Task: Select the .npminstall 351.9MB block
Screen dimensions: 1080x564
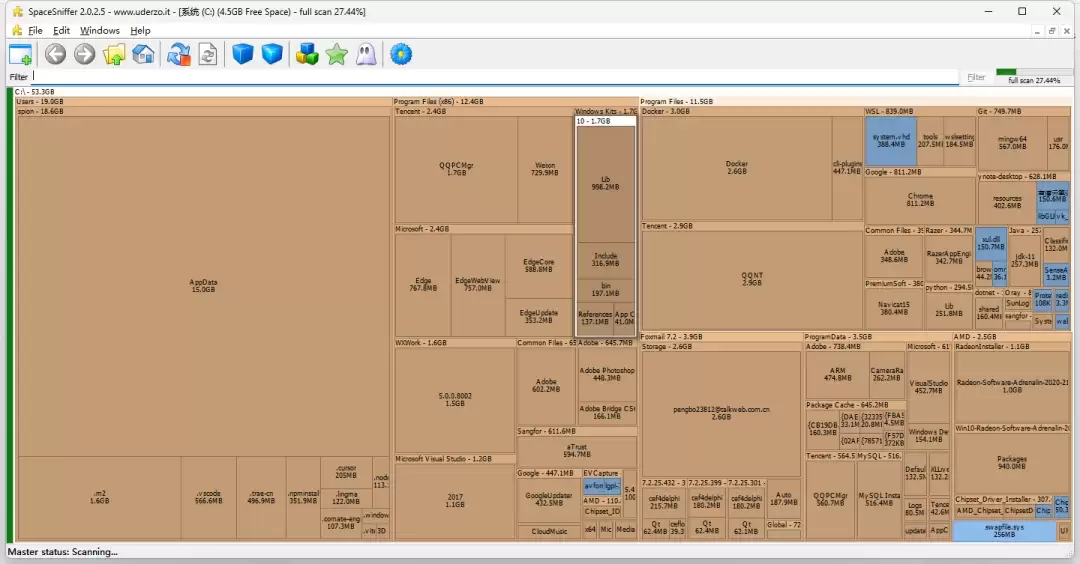Action: pyautogui.click(x=303, y=497)
